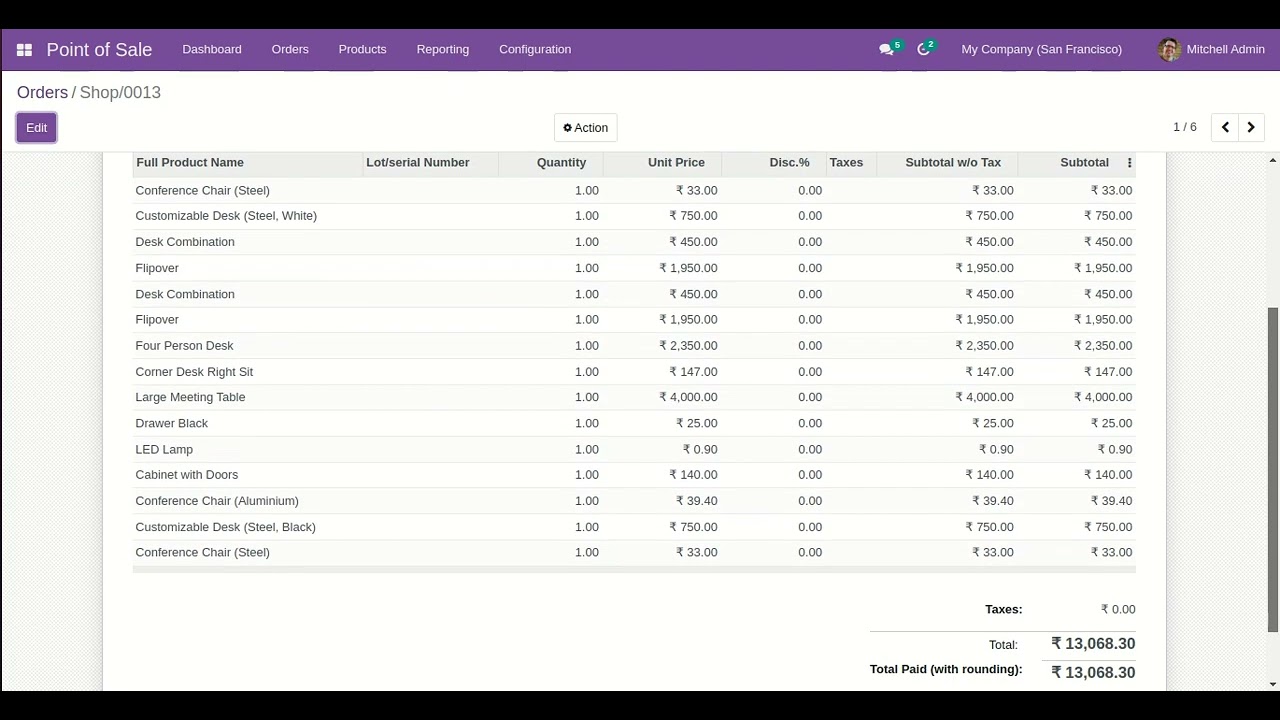Open the Action dropdown
The height and width of the screenshot is (720, 1280).
[586, 127]
